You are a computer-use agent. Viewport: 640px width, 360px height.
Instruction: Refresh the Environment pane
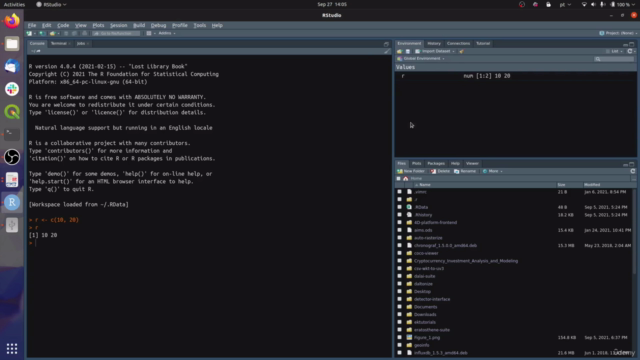[630, 51]
